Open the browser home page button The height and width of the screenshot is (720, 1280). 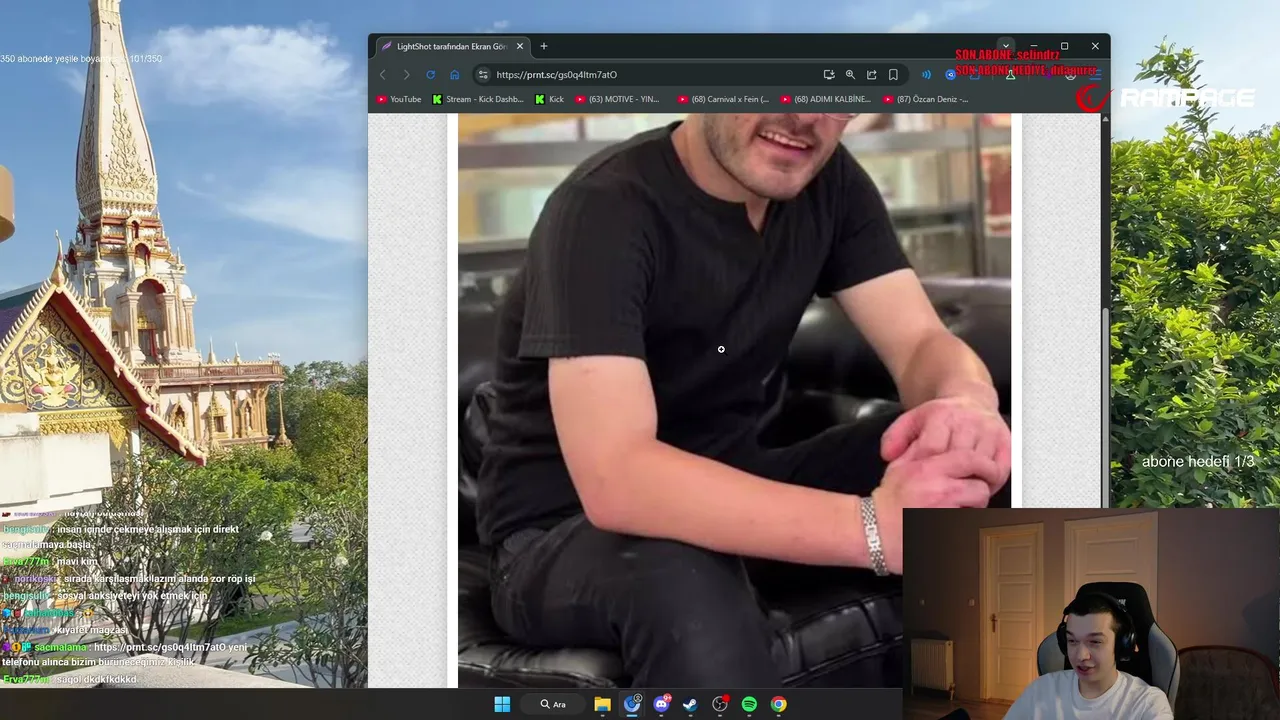coord(454,75)
